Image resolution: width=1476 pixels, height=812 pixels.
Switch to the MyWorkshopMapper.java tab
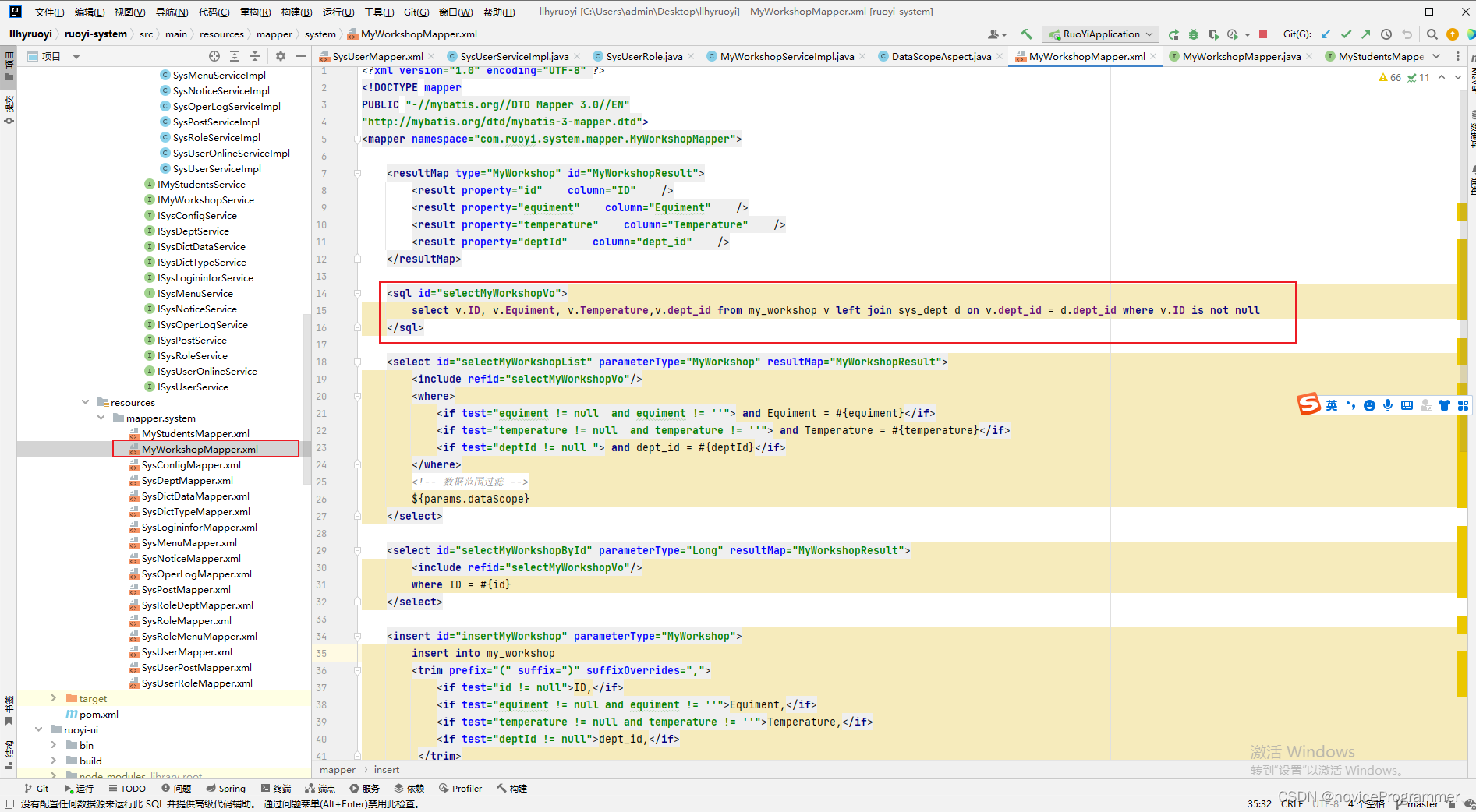(1241, 56)
